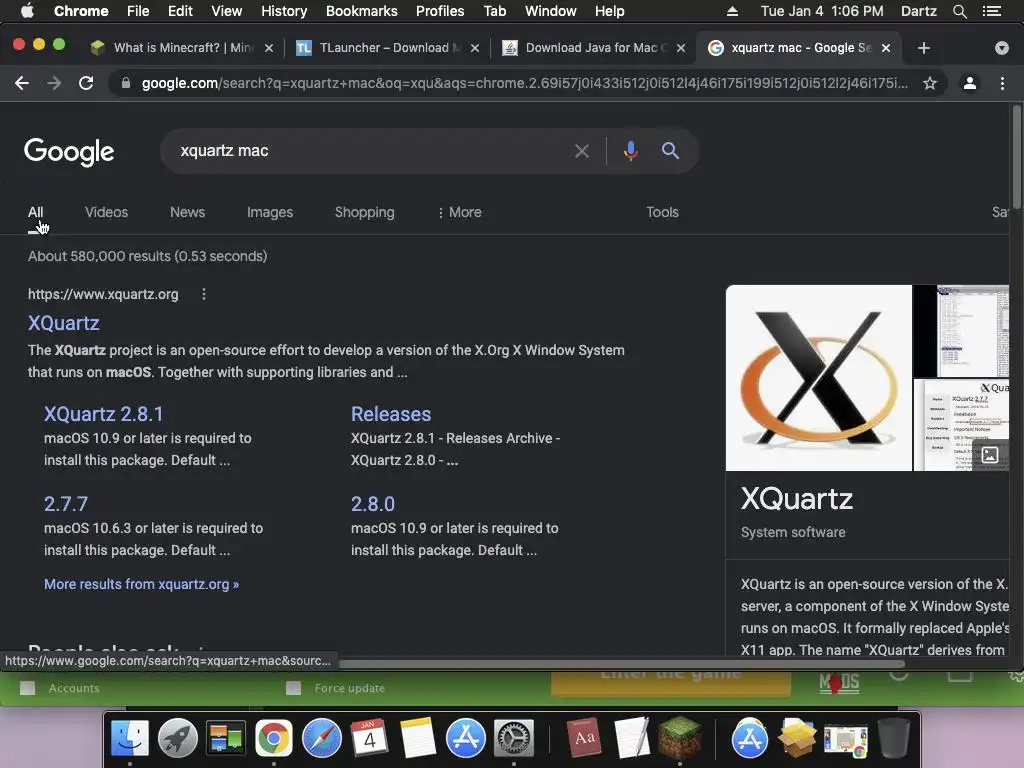The width and height of the screenshot is (1024, 768).
Task: Select the All results tab
Action: click(35, 212)
